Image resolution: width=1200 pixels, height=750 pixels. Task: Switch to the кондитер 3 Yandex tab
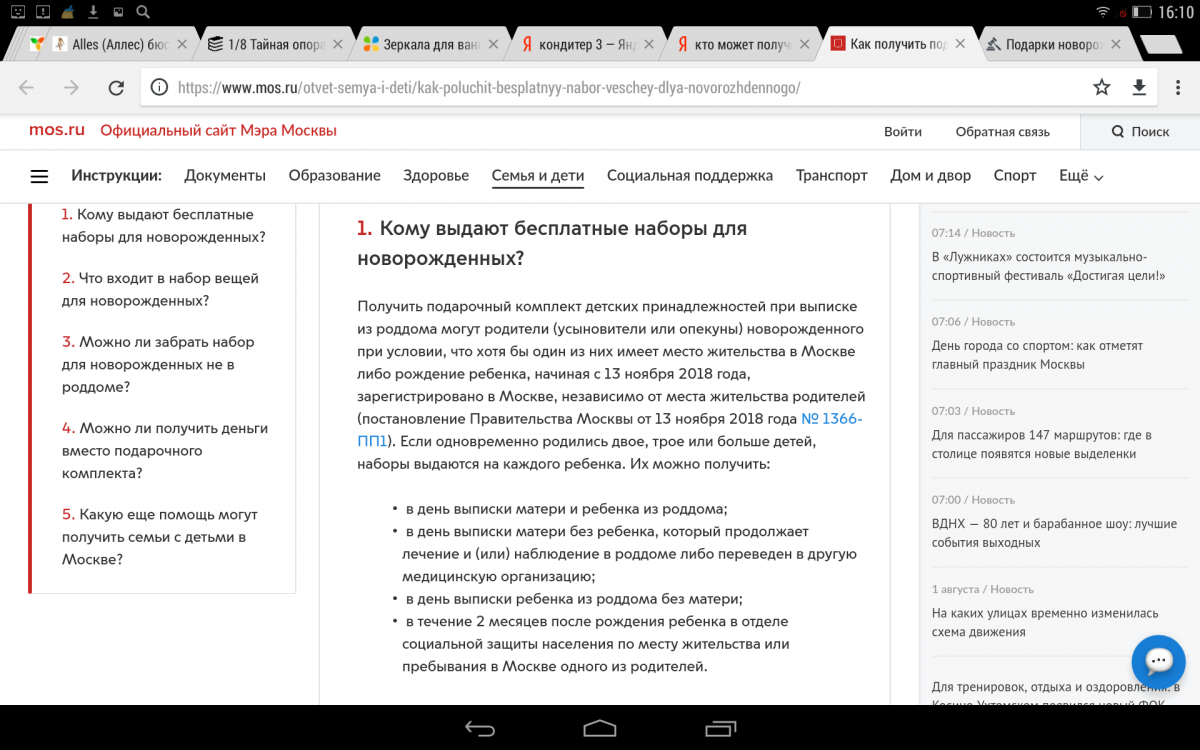click(588, 45)
